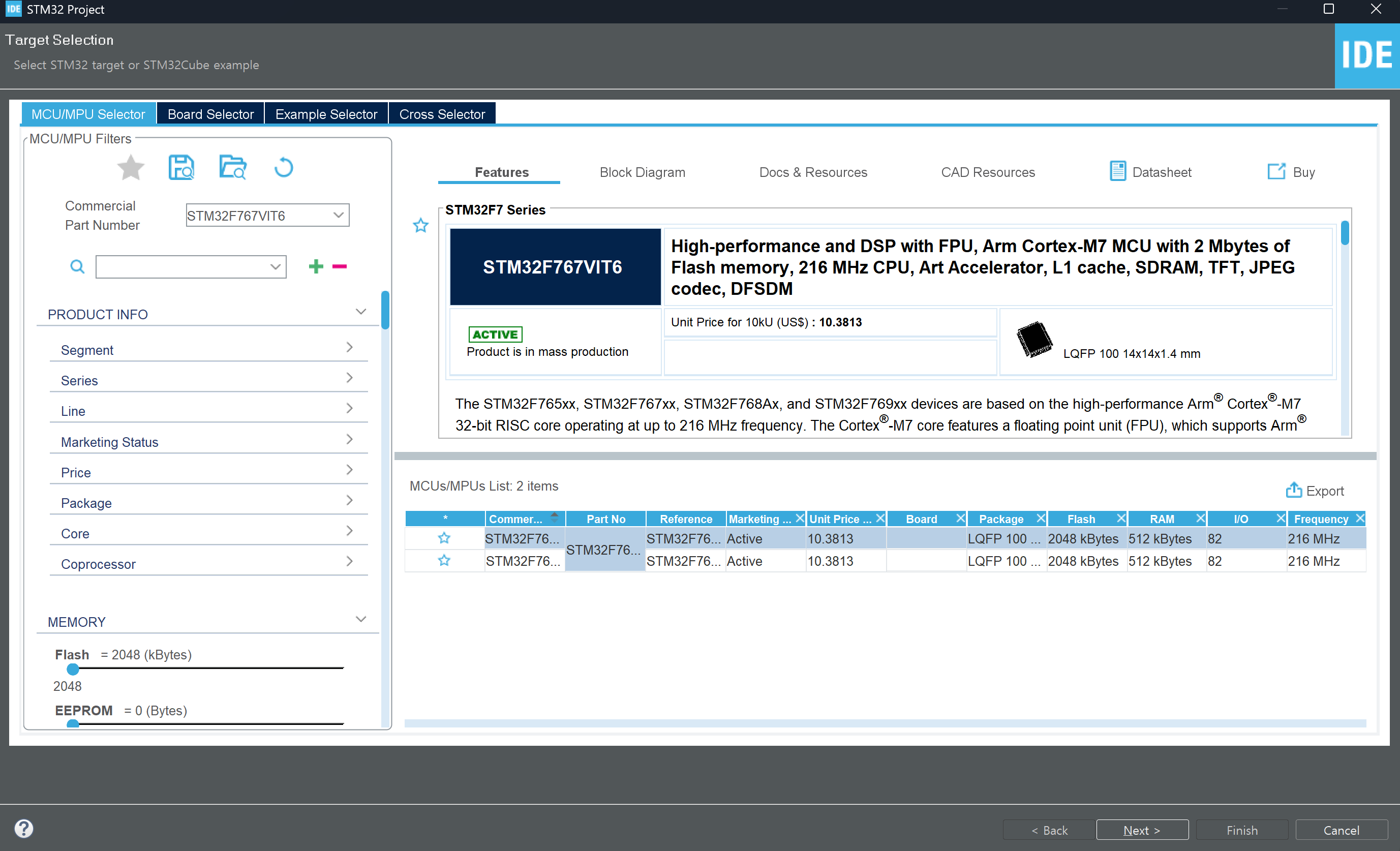Sort by the Reference column header
This screenshot has height=851, width=1400.
click(686, 519)
